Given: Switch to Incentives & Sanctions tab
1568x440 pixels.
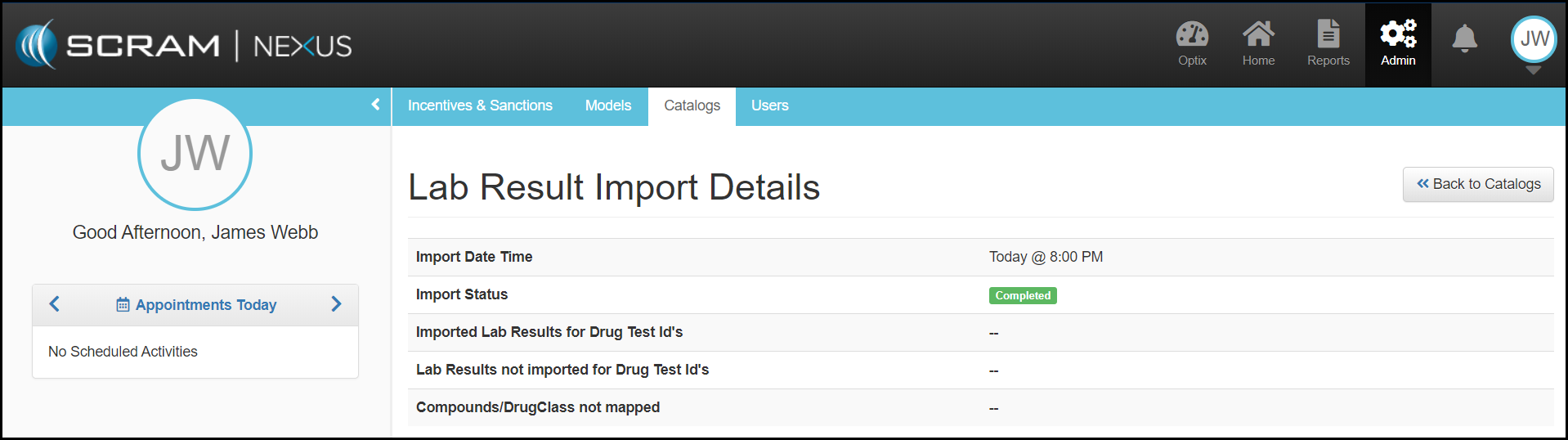Looking at the screenshot, I should point(480,106).
